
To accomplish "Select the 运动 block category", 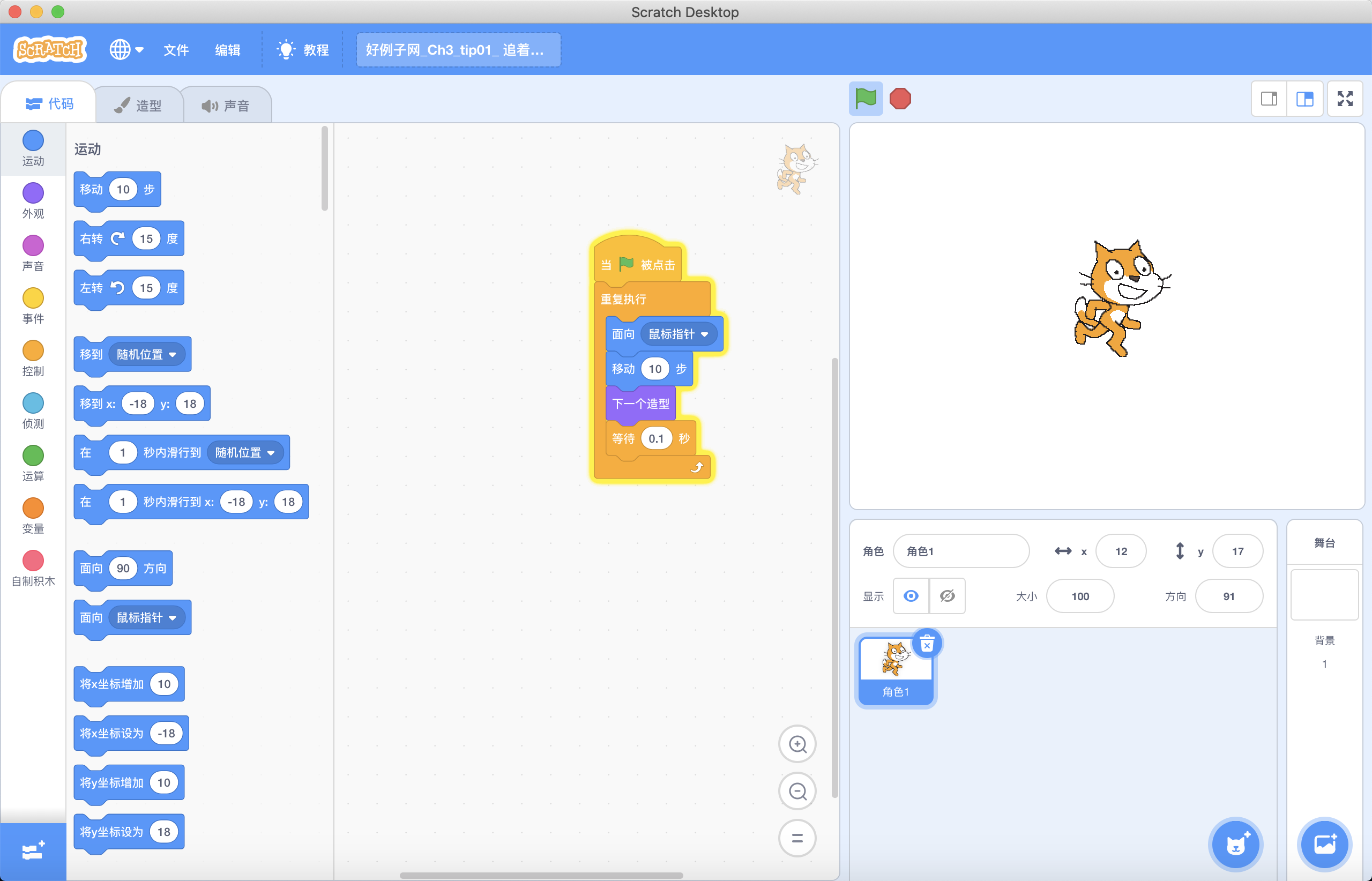I will [x=33, y=148].
